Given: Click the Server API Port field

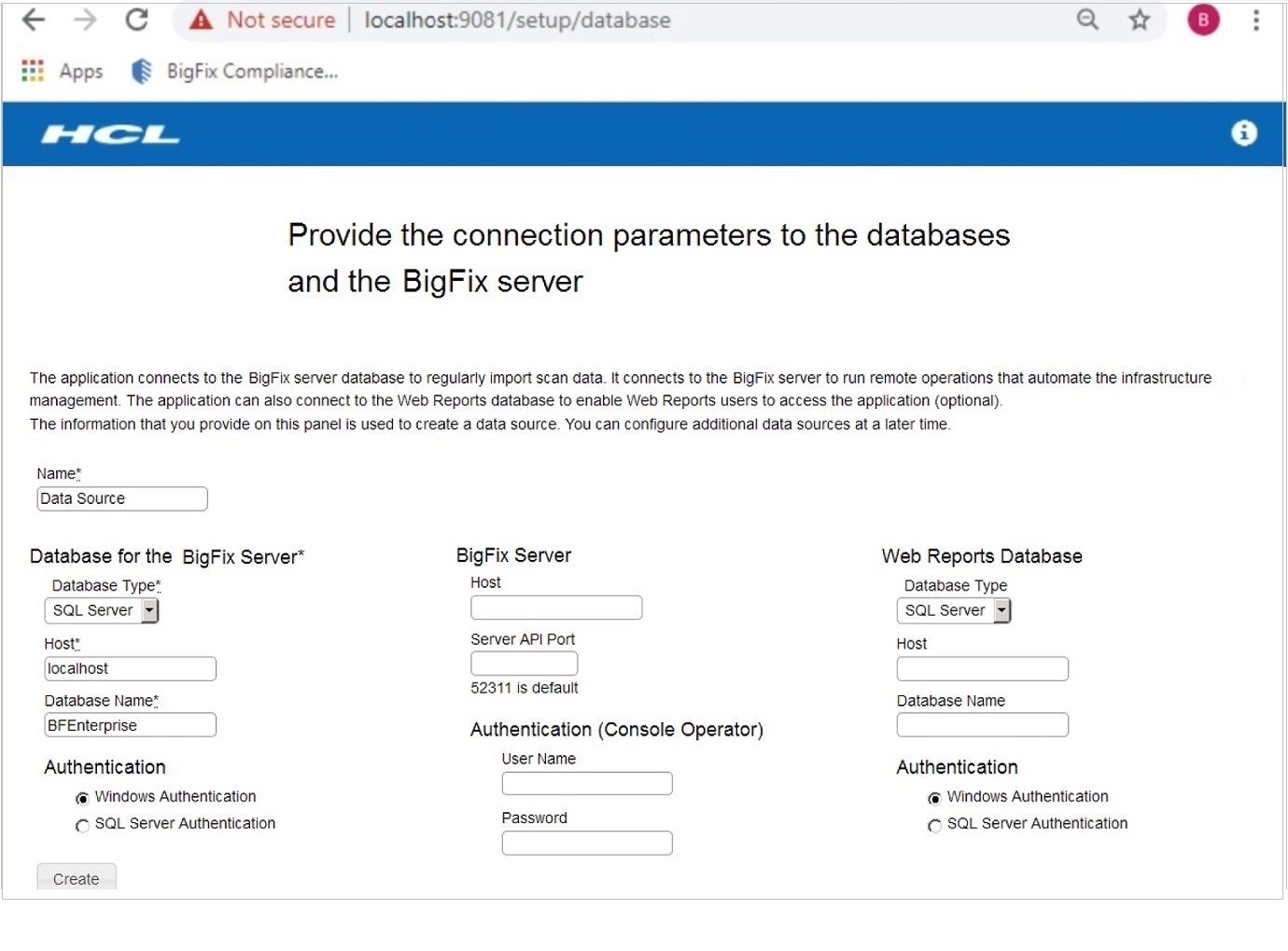Looking at the screenshot, I should pos(524,664).
